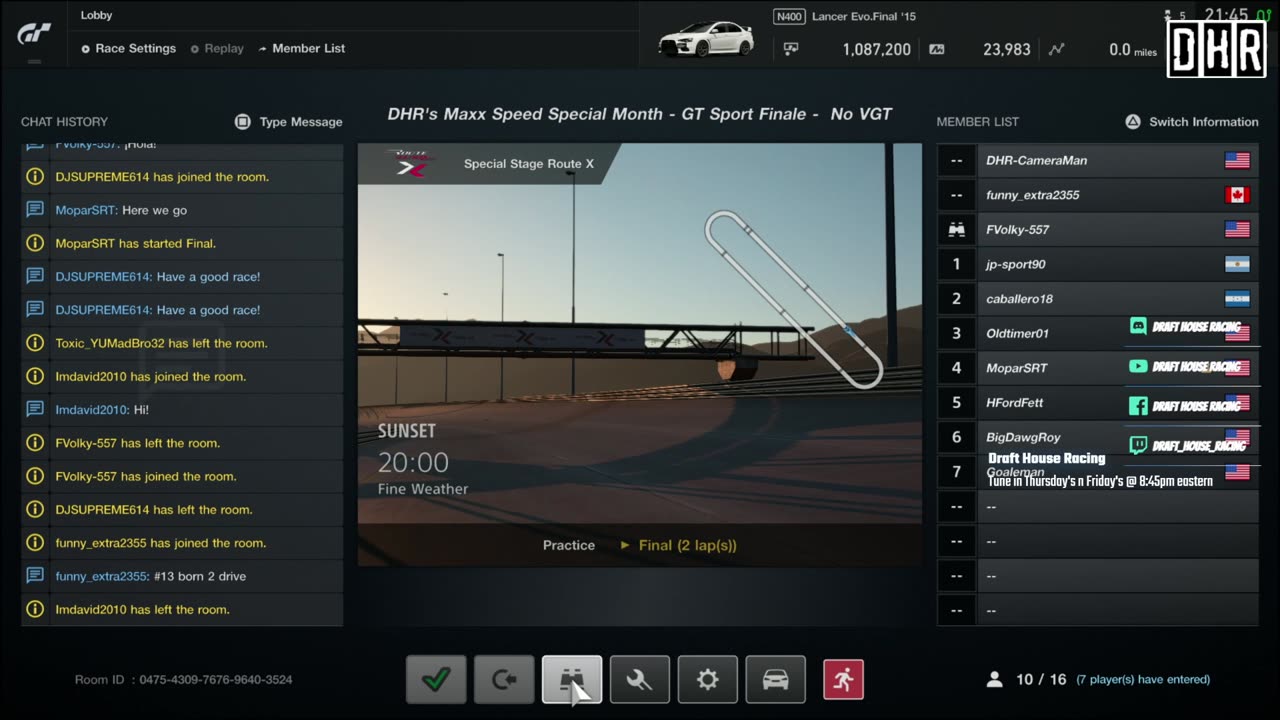This screenshot has width=1280, height=720.
Task: Click the Twitch Draft_House_Racing icon
Action: [x=1138, y=445]
